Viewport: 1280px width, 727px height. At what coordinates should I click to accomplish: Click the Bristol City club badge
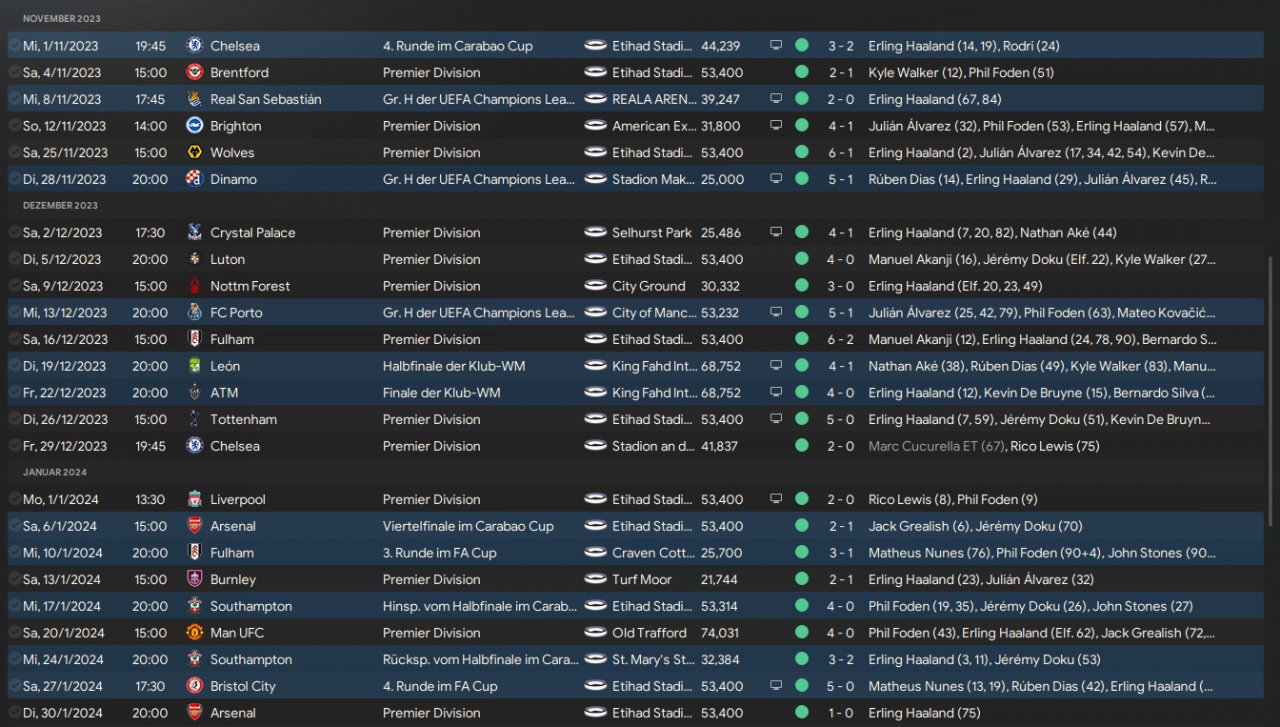click(x=195, y=686)
